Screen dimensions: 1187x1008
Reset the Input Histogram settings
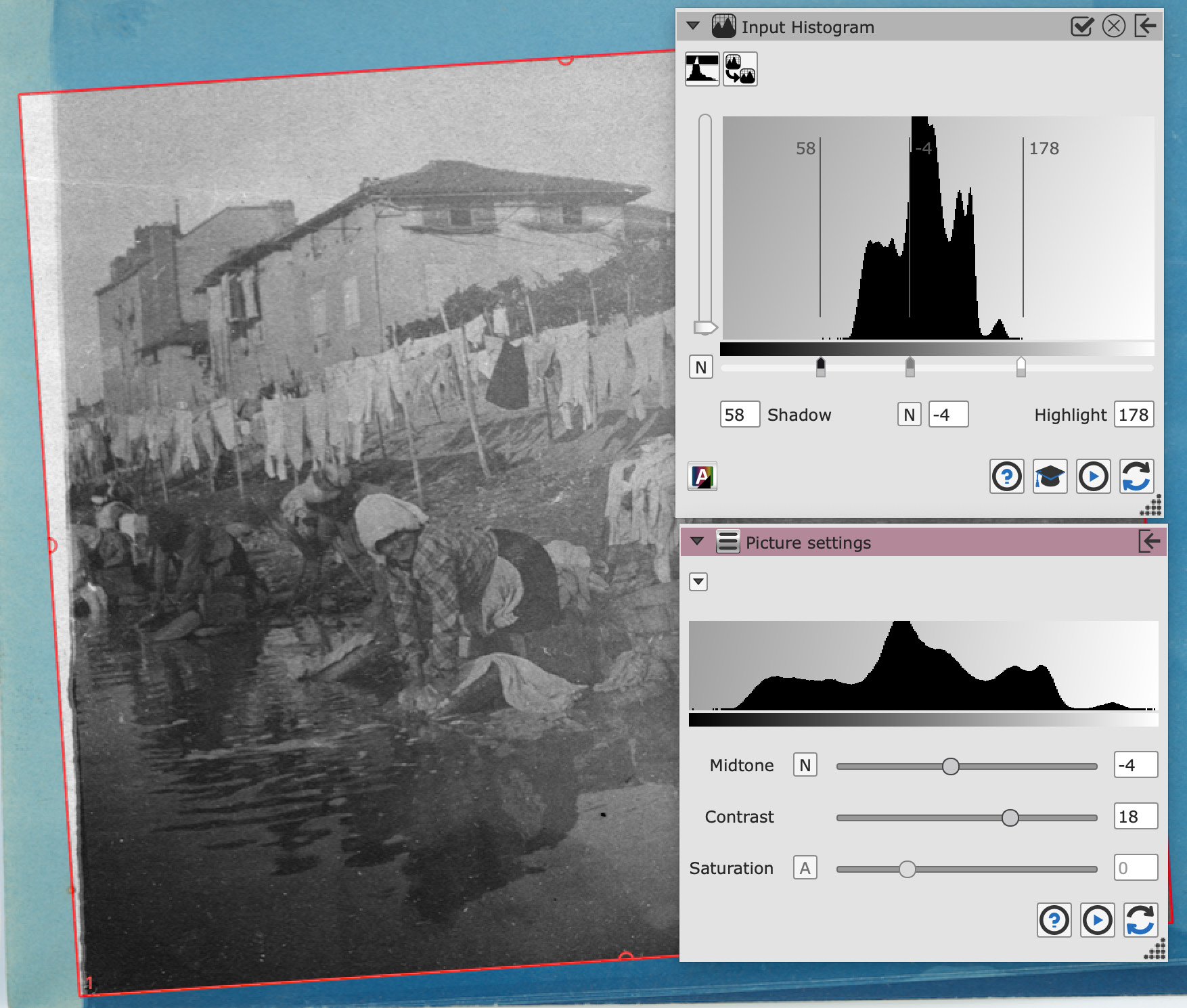[x=1136, y=477]
